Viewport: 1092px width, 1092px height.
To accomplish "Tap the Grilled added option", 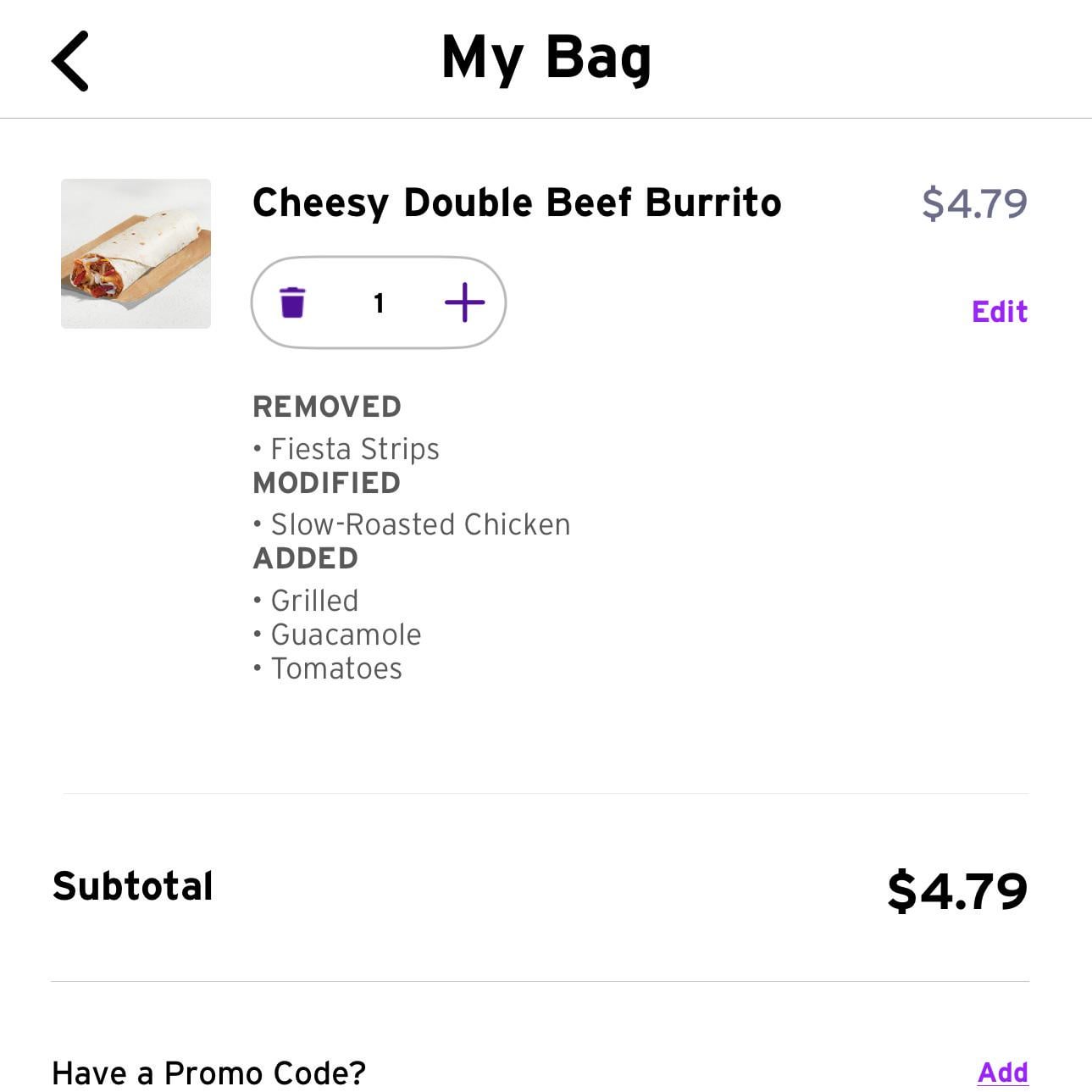I will [x=314, y=601].
